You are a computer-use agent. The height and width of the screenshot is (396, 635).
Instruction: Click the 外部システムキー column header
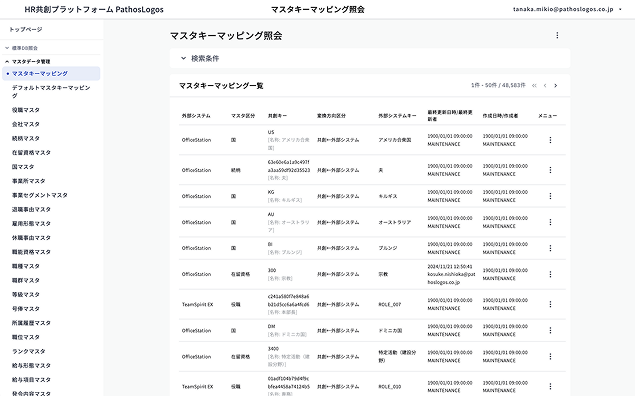[397, 116]
